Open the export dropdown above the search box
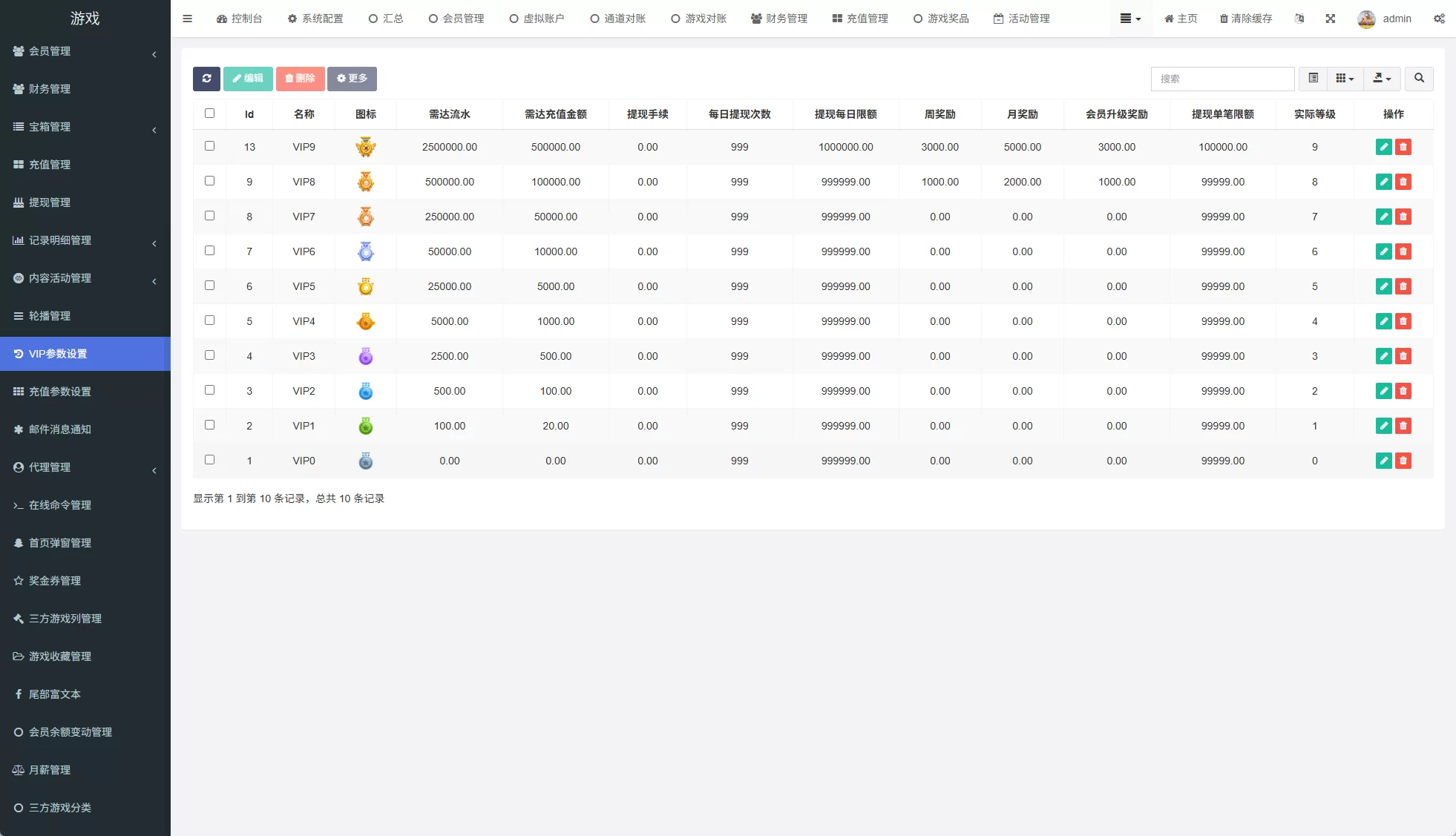 [x=1382, y=79]
